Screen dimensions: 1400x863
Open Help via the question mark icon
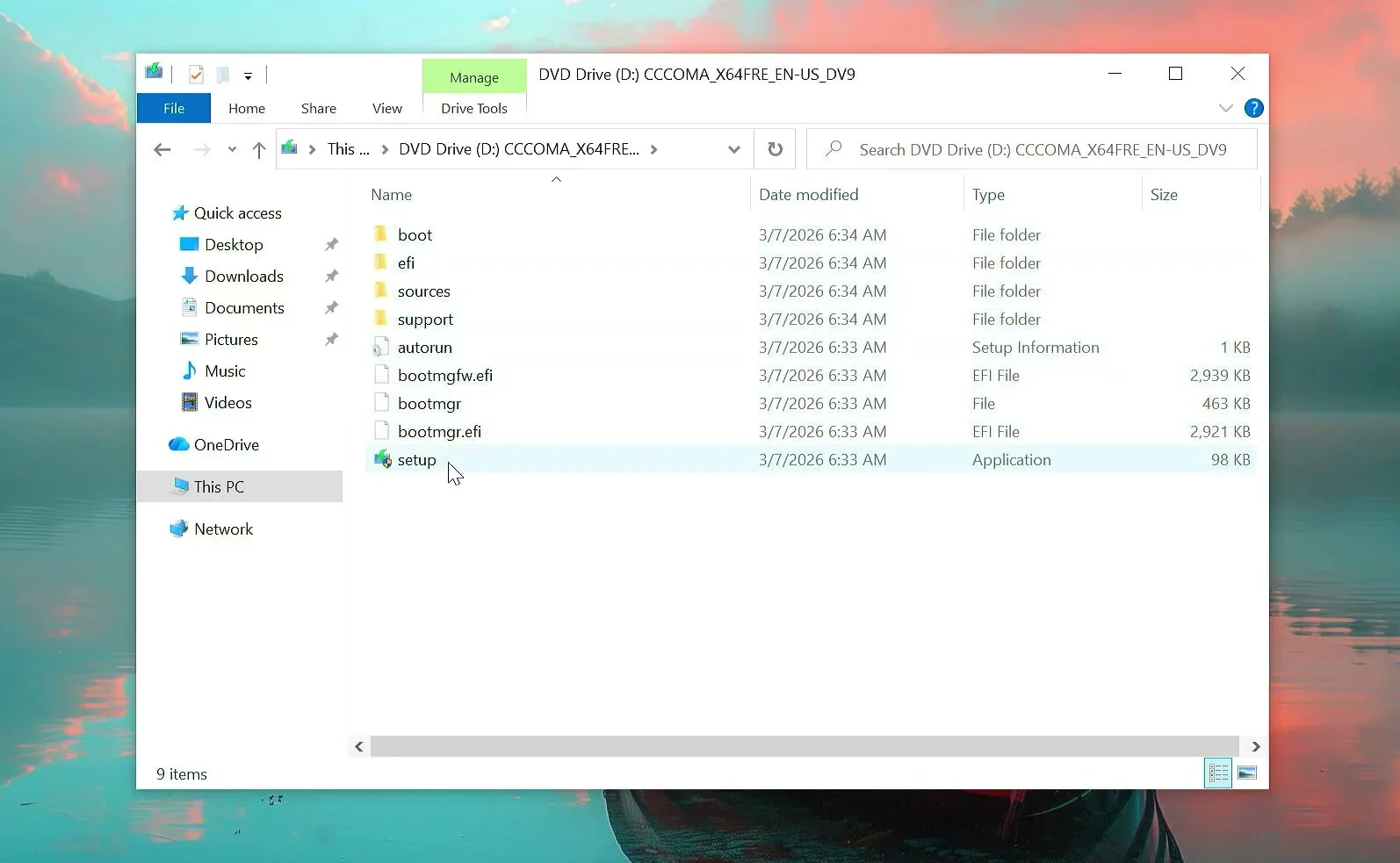click(x=1254, y=108)
